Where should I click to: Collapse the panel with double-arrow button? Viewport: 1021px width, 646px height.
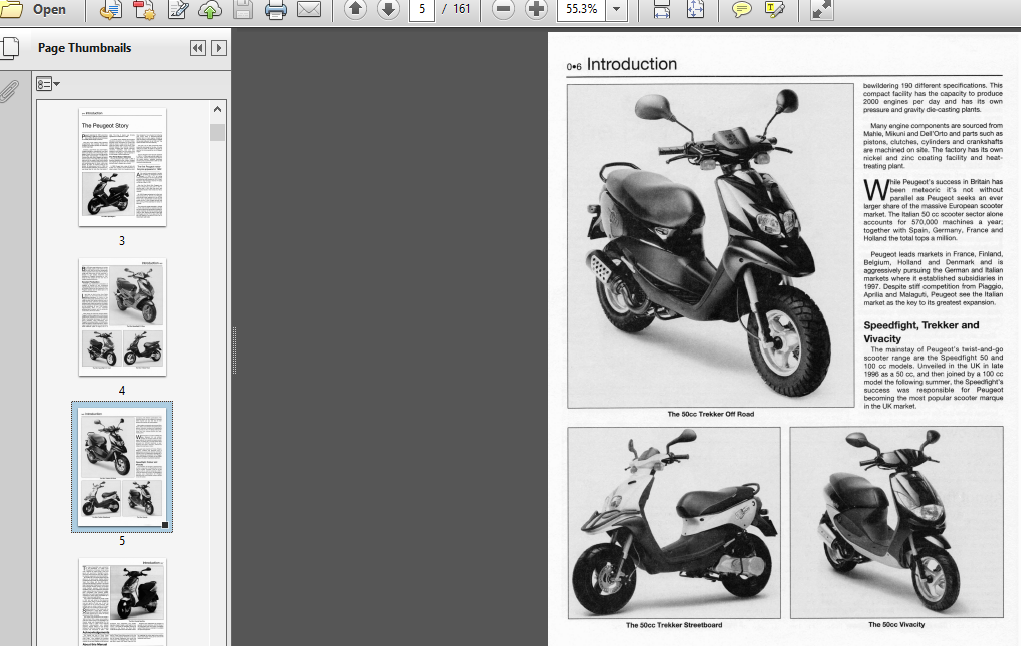pyautogui.click(x=198, y=48)
